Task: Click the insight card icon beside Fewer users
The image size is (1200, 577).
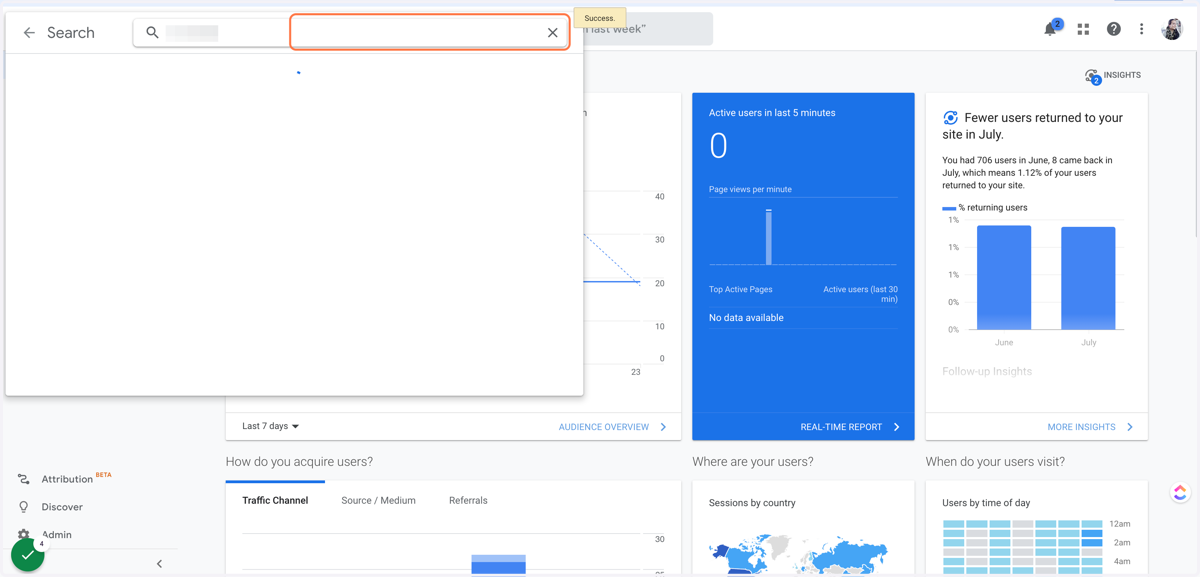Action: (950, 118)
